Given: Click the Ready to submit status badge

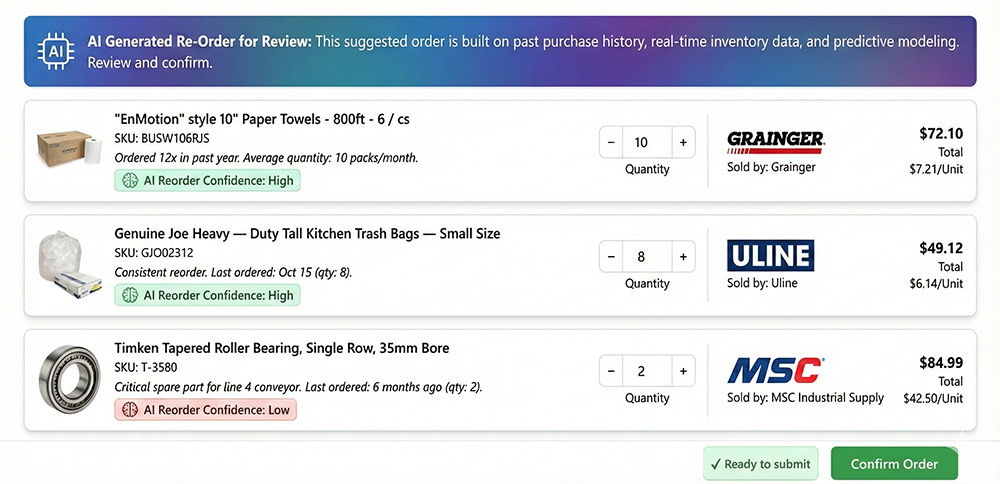Looking at the screenshot, I should click(x=761, y=464).
